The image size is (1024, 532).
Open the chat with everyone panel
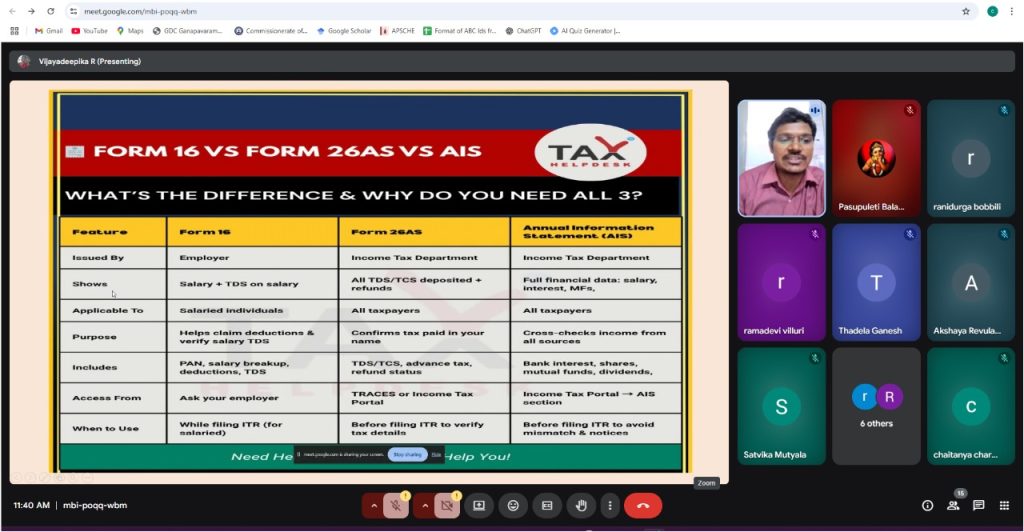pos(979,506)
